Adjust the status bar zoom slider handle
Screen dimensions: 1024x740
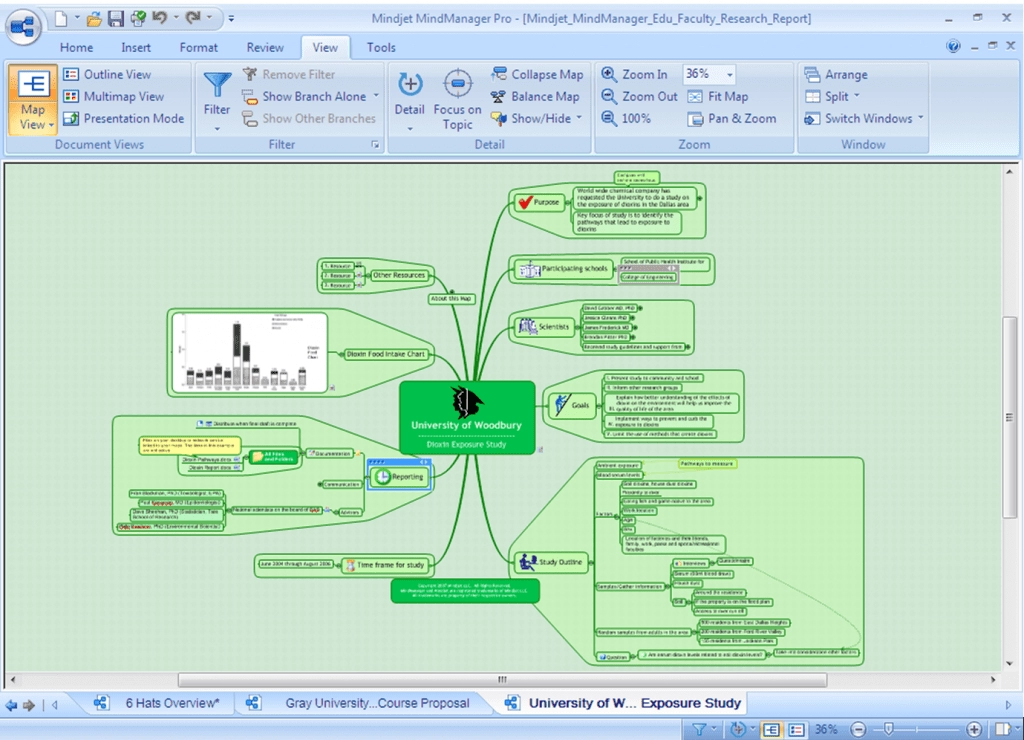[x=888, y=730]
